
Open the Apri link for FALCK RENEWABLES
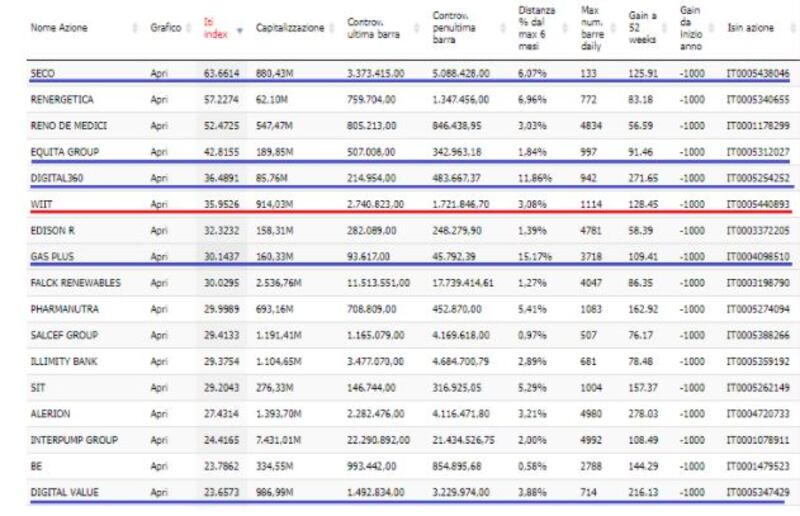tap(159, 283)
